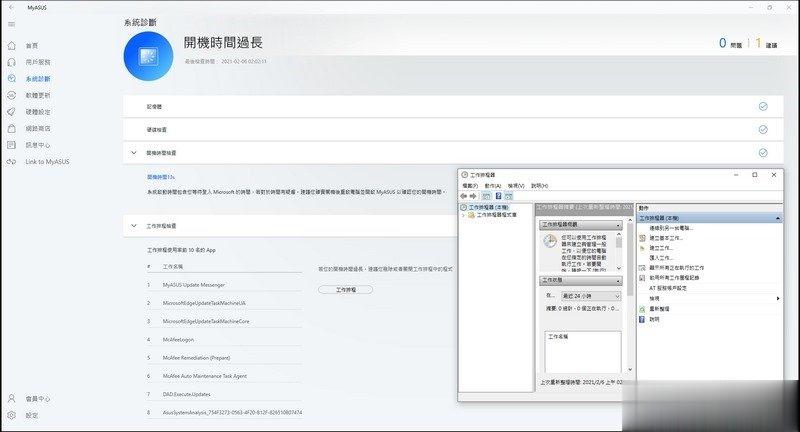Screen dimensions: 800x432
Task: Click the blue help toolbar icon
Action: [498, 196]
